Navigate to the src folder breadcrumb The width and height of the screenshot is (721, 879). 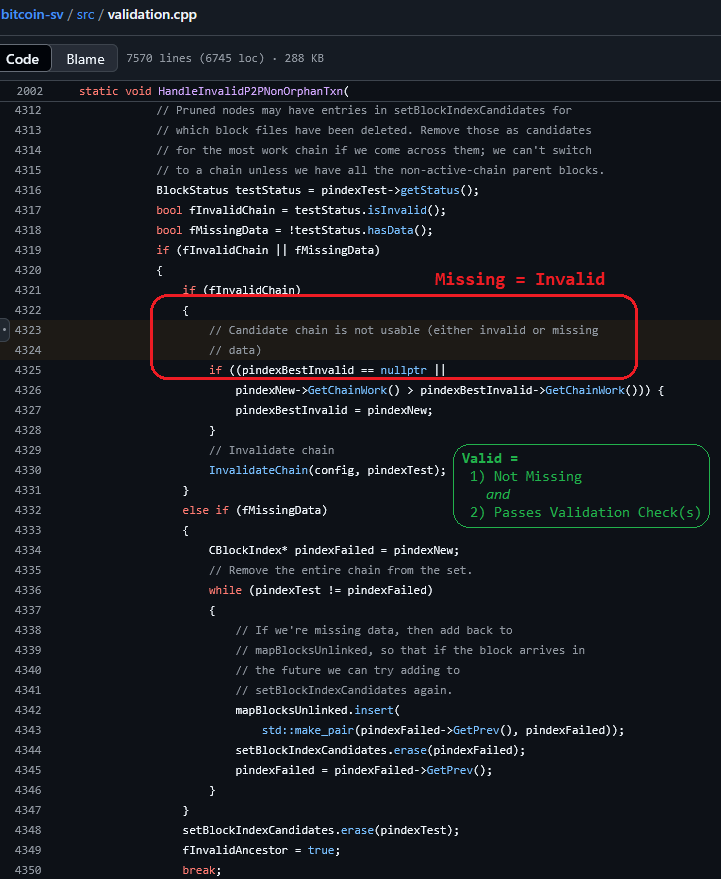[83, 15]
